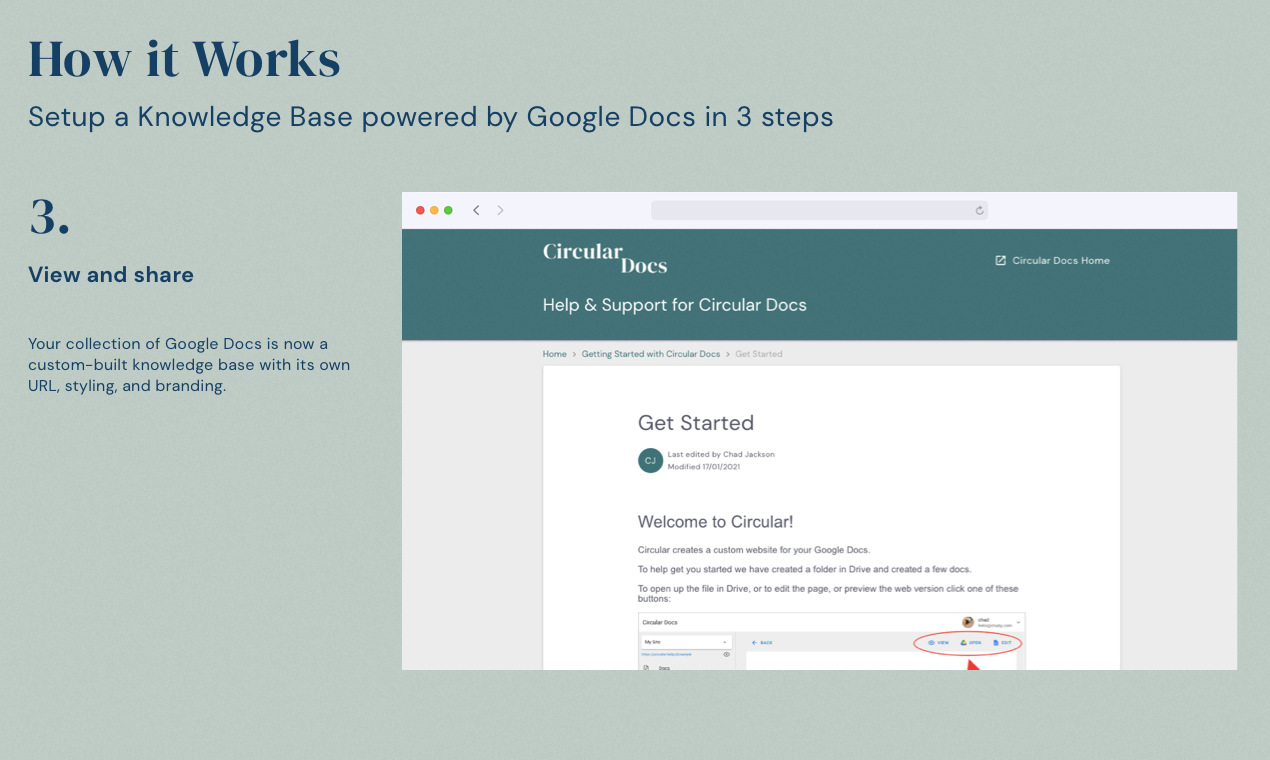Click the site URL link under My Site
Image resolution: width=1270 pixels, height=760 pixels.
666,654
